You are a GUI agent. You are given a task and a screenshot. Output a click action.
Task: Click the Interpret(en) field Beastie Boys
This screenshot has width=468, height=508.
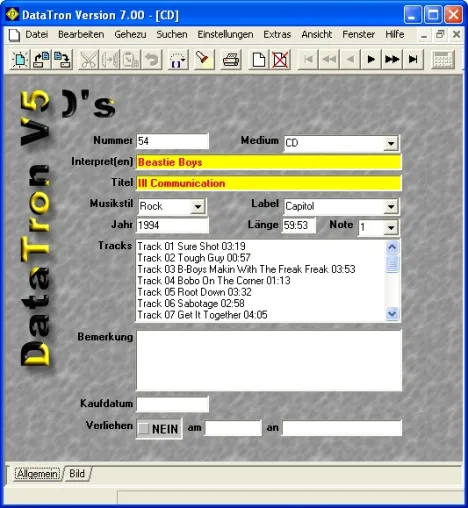tap(269, 162)
